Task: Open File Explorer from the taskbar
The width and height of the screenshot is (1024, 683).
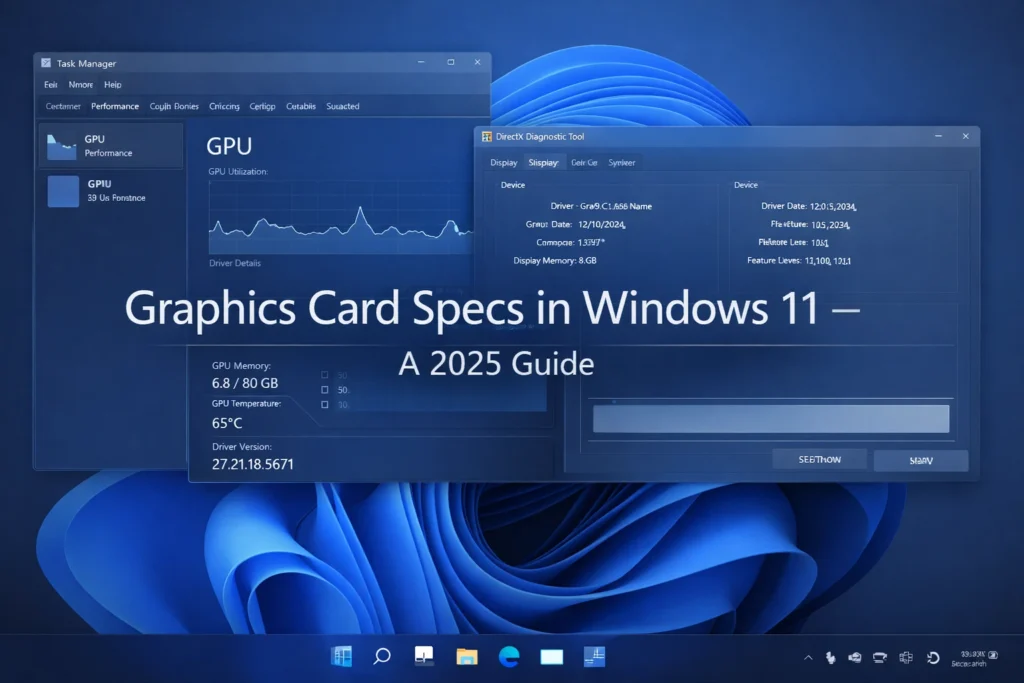Action: click(465, 657)
